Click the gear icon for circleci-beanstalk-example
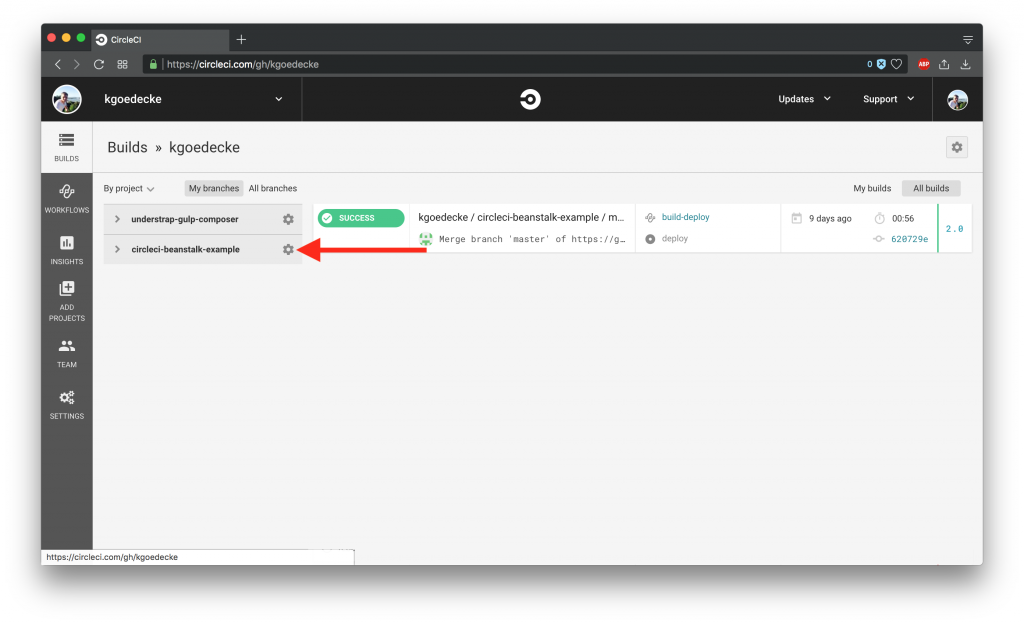Image resolution: width=1024 pixels, height=624 pixels. (x=288, y=249)
